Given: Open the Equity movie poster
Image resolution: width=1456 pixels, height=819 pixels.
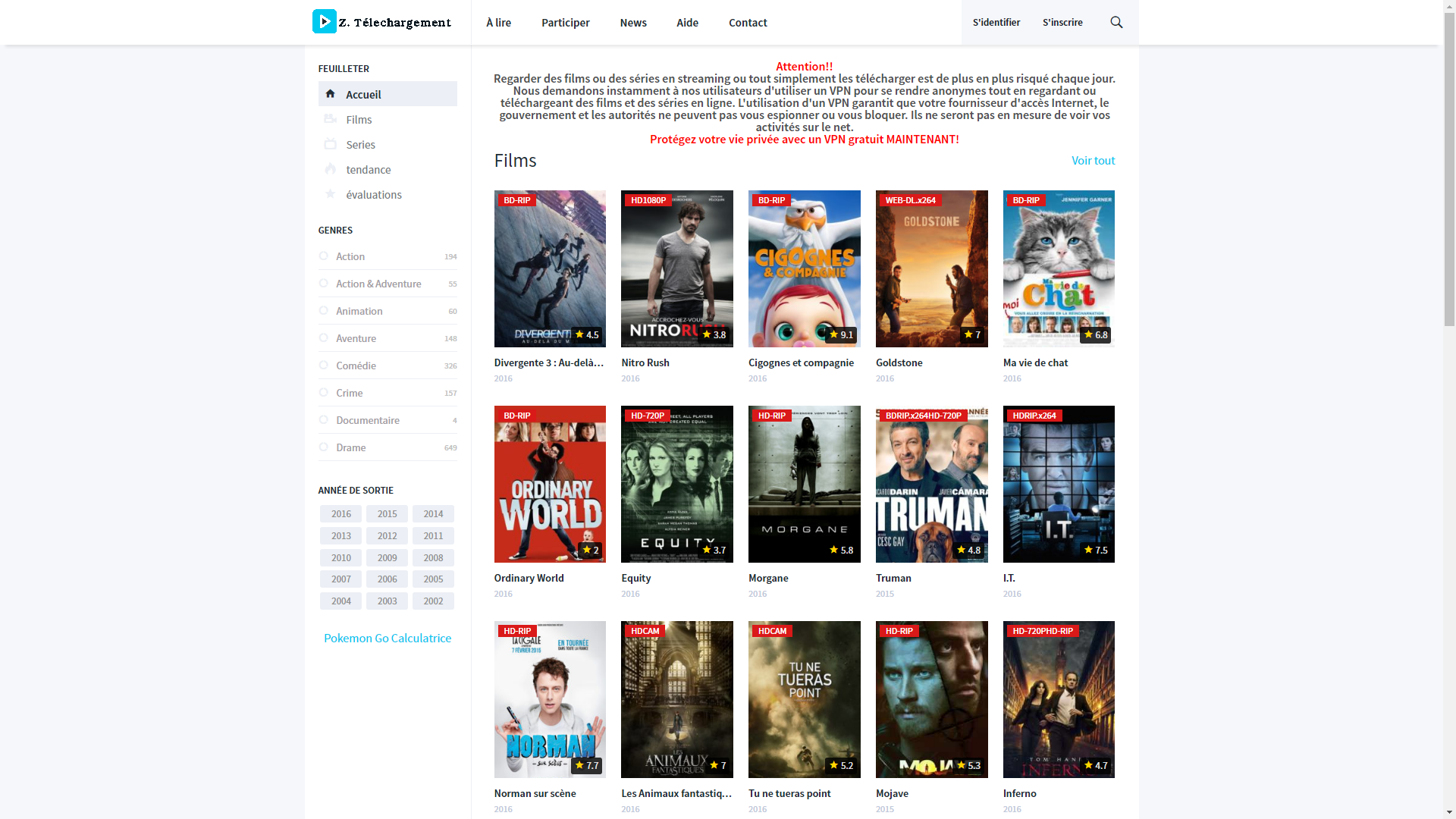Looking at the screenshot, I should (677, 484).
